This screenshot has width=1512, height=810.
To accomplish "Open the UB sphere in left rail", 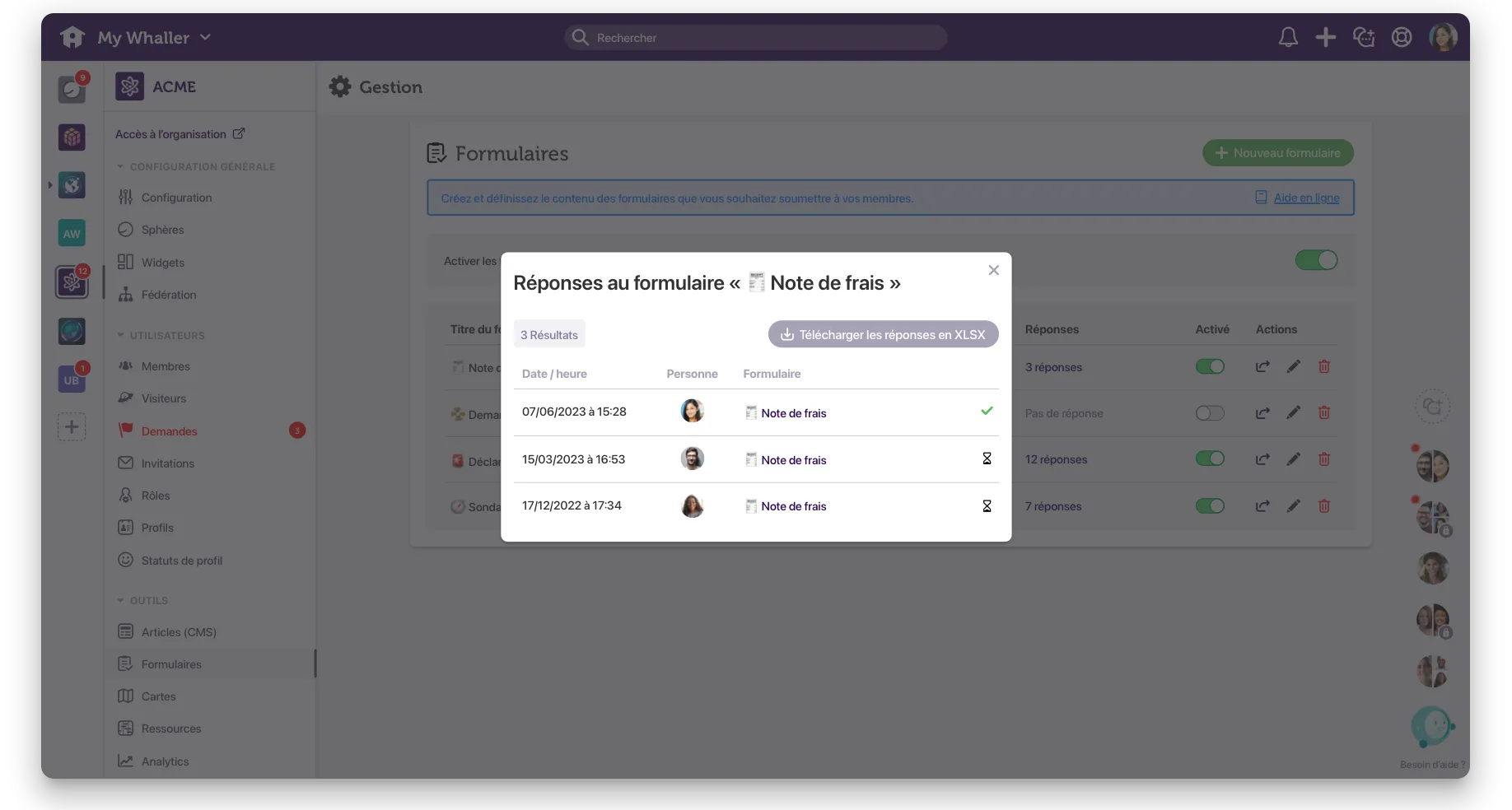I will tap(72, 379).
